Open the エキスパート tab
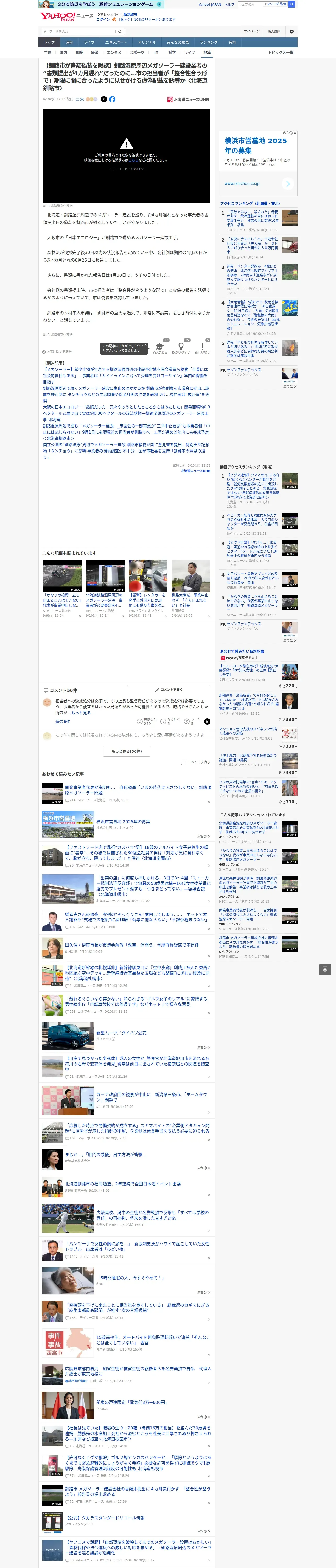336x1568 pixels. [x=116, y=43]
